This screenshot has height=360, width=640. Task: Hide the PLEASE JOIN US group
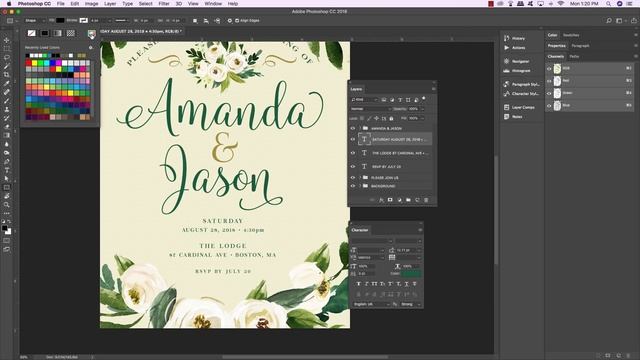(x=353, y=178)
